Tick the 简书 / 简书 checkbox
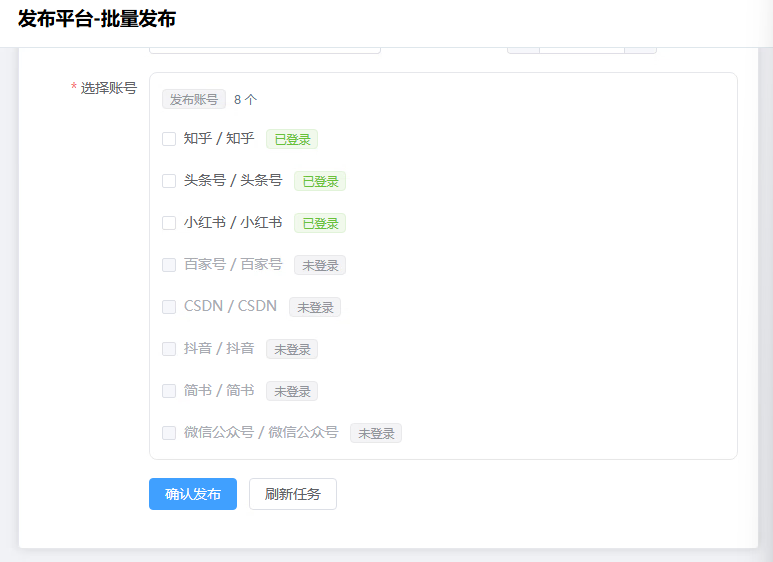The height and width of the screenshot is (562, 773). point(169,391)
